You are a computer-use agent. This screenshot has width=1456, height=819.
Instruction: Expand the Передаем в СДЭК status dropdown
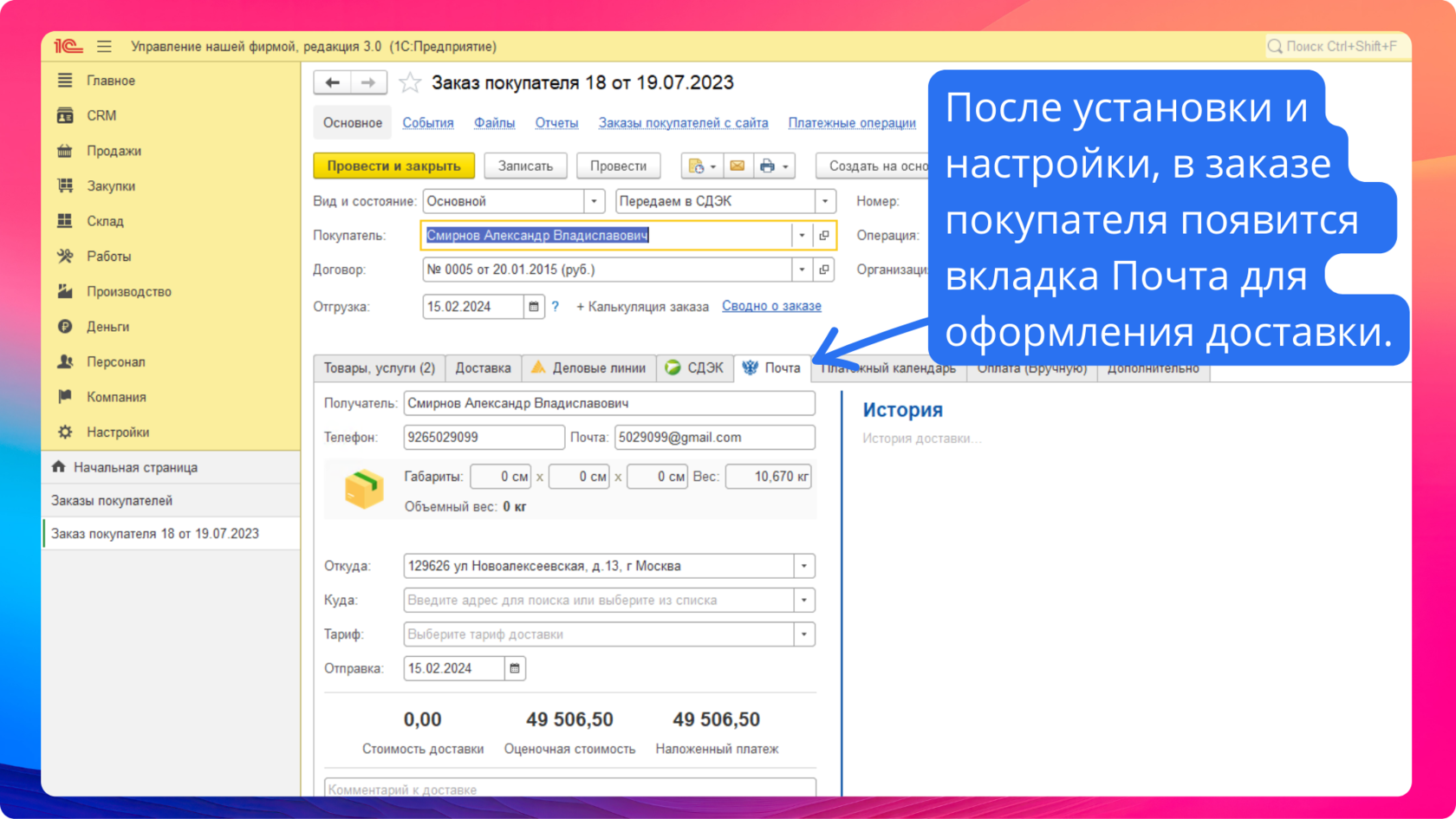pos(825,201)
